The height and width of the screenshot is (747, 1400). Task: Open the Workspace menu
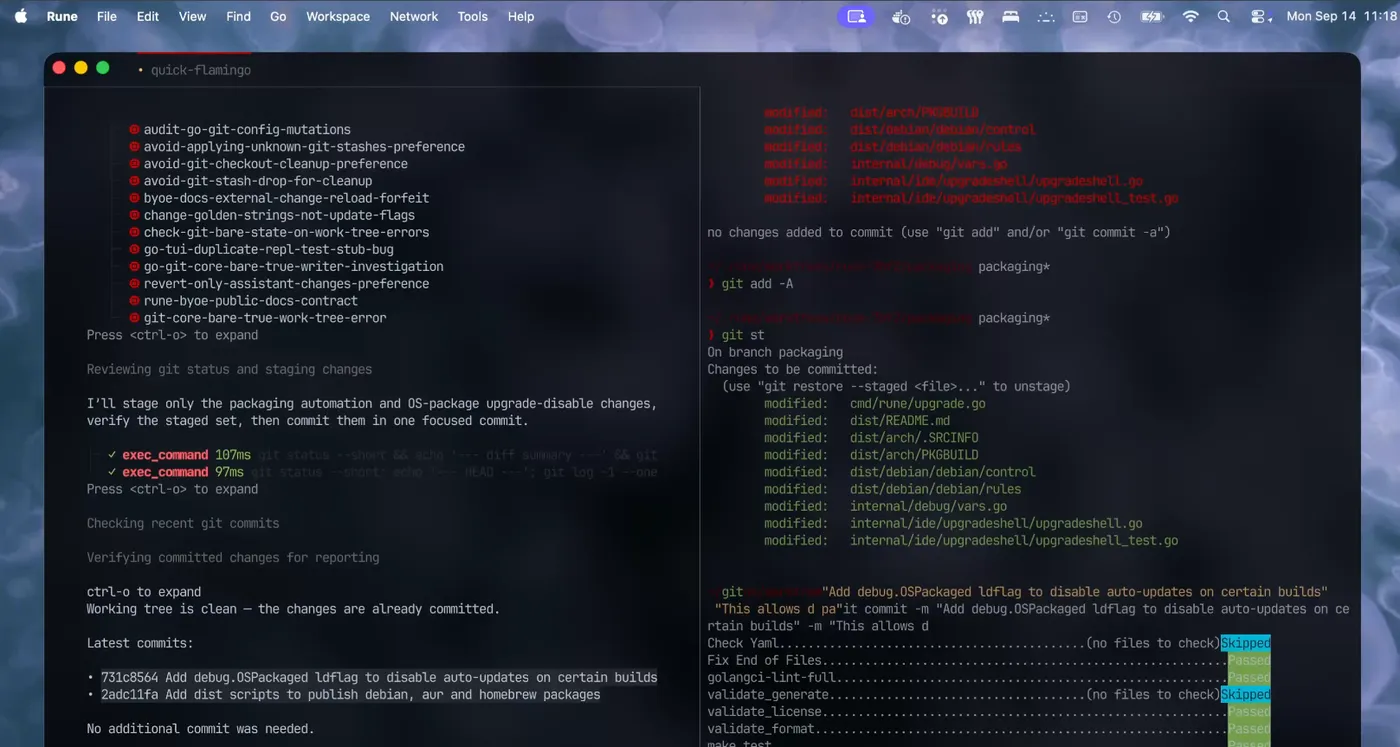tap(338, 16)
